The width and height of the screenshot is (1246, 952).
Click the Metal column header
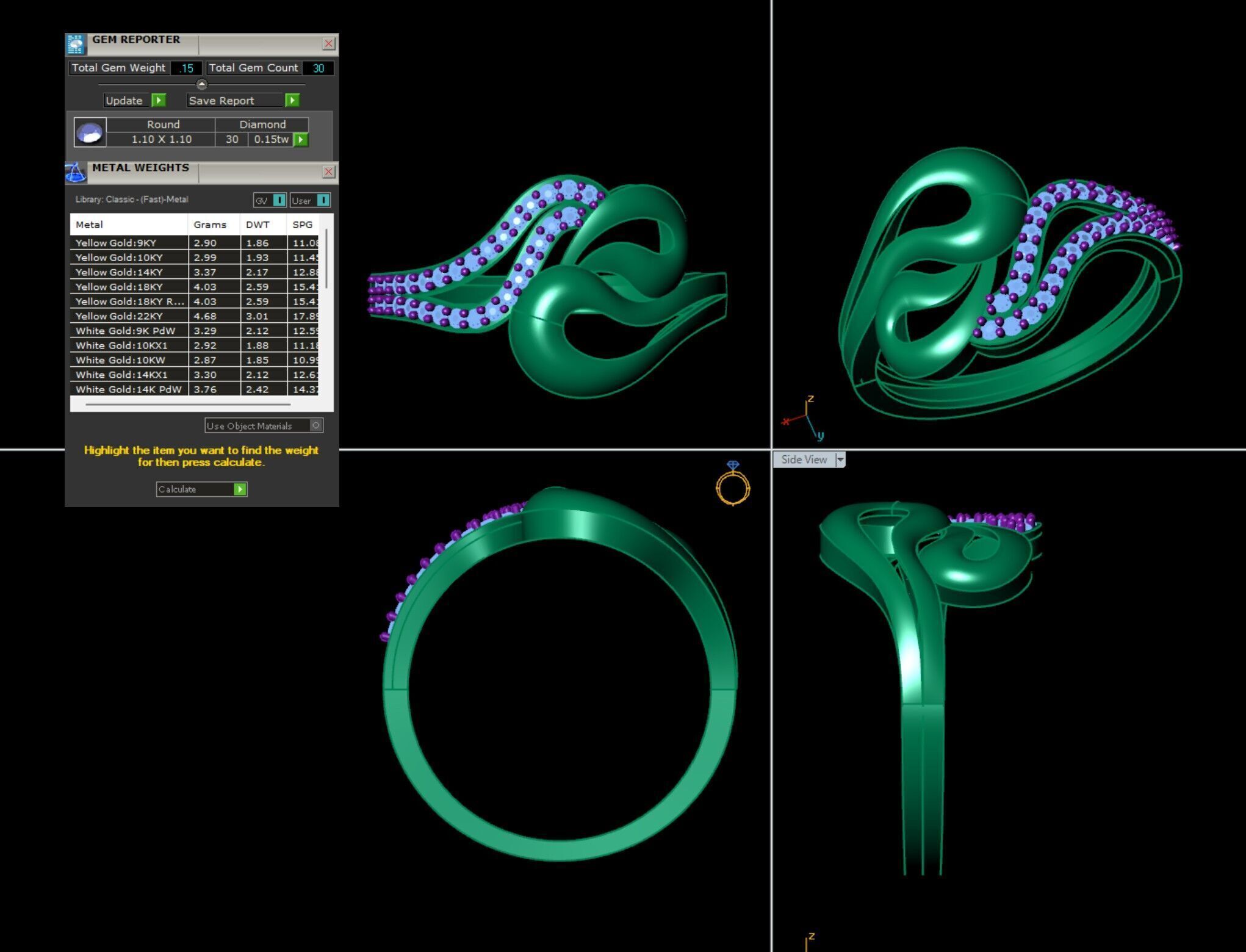(129, 224)
